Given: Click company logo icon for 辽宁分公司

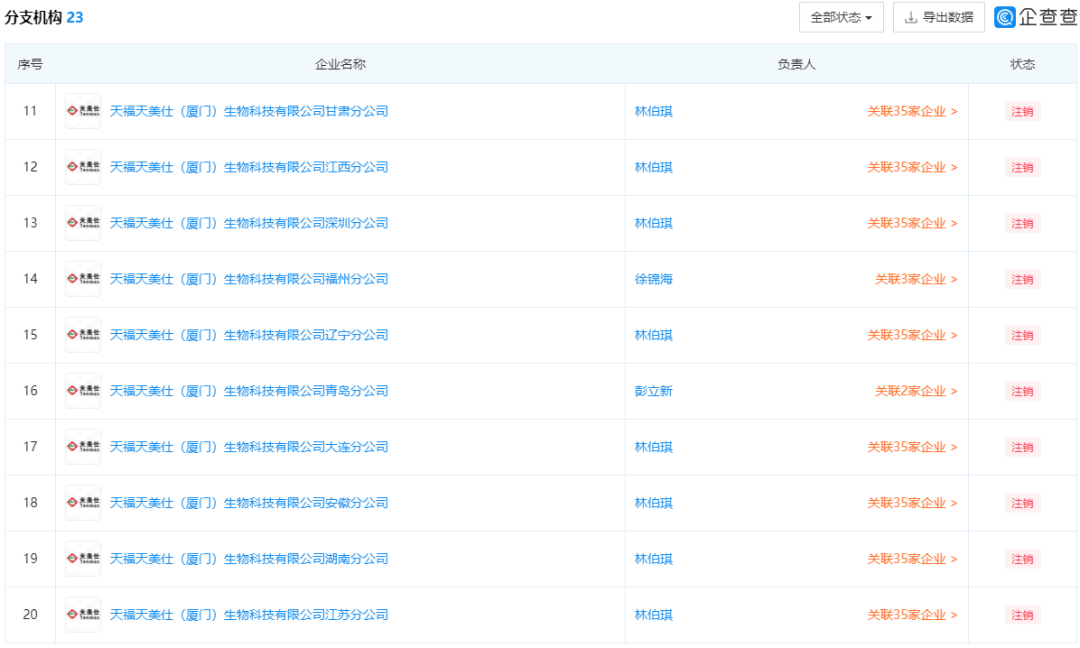Looking at the screenshot, I should tap(83, 335).
